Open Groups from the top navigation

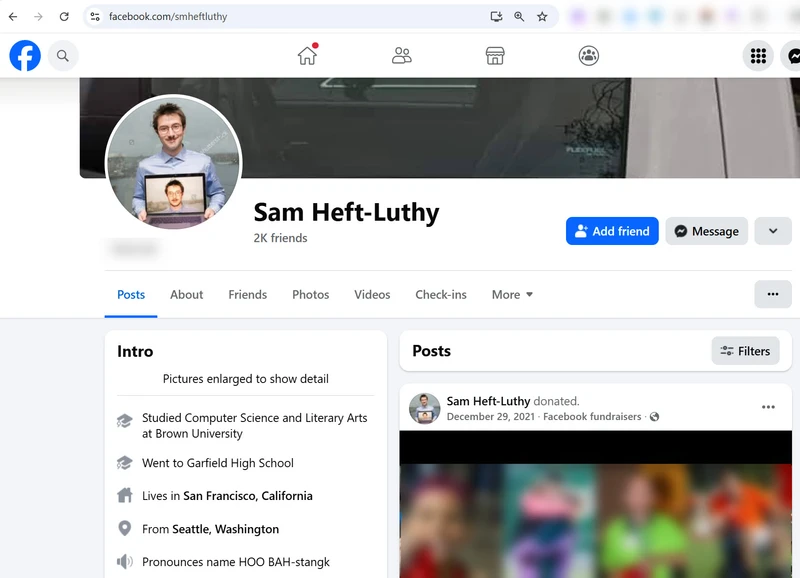coord(588,56)
